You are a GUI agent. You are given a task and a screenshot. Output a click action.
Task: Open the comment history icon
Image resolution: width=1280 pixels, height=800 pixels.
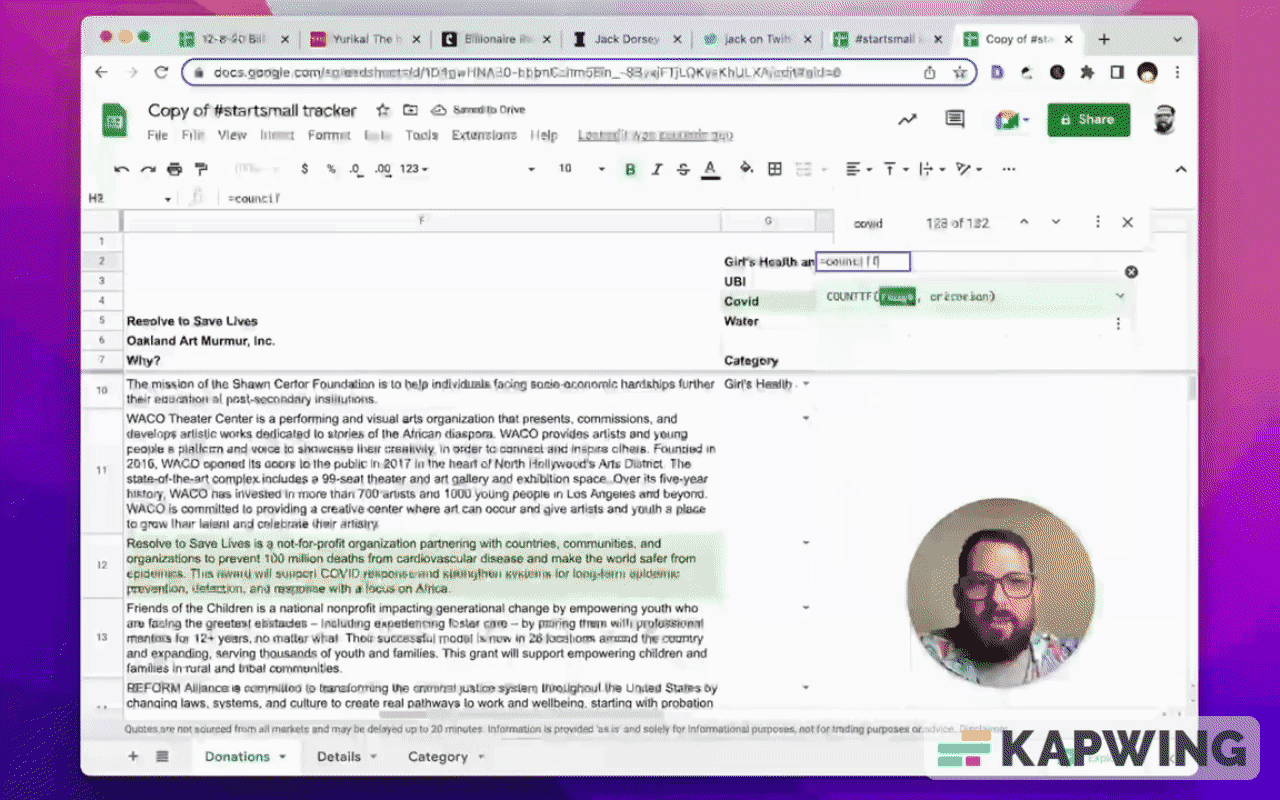955,120
